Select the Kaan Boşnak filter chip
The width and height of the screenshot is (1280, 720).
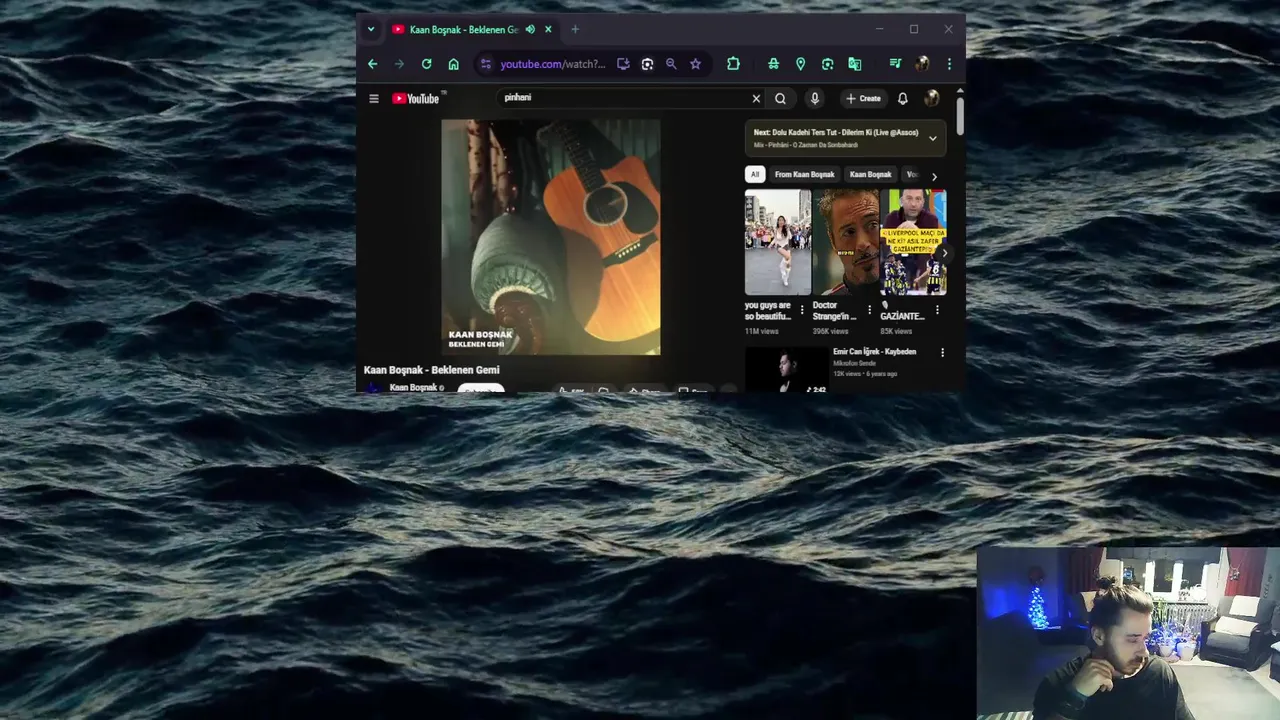tap(870, 174)
